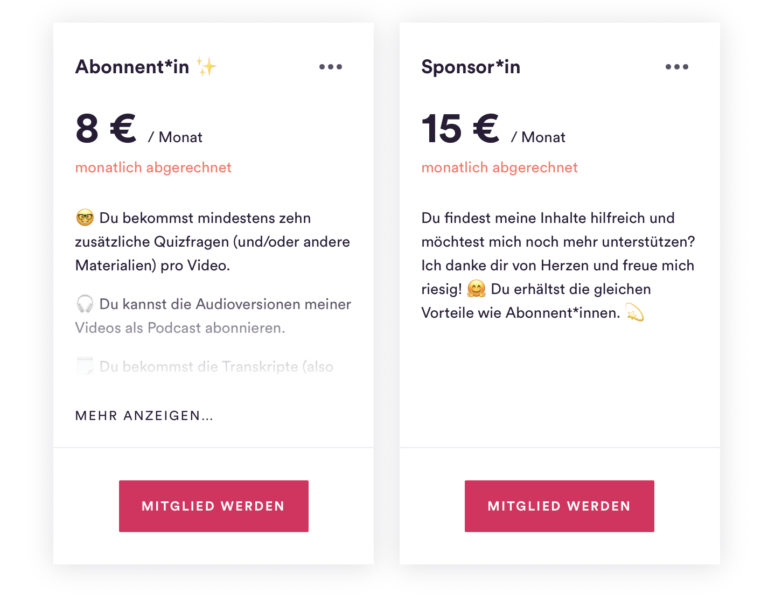This screenshot has width=768, height=601.
Task: Click the 8 € per Monat price
Action: click(139, 129)
